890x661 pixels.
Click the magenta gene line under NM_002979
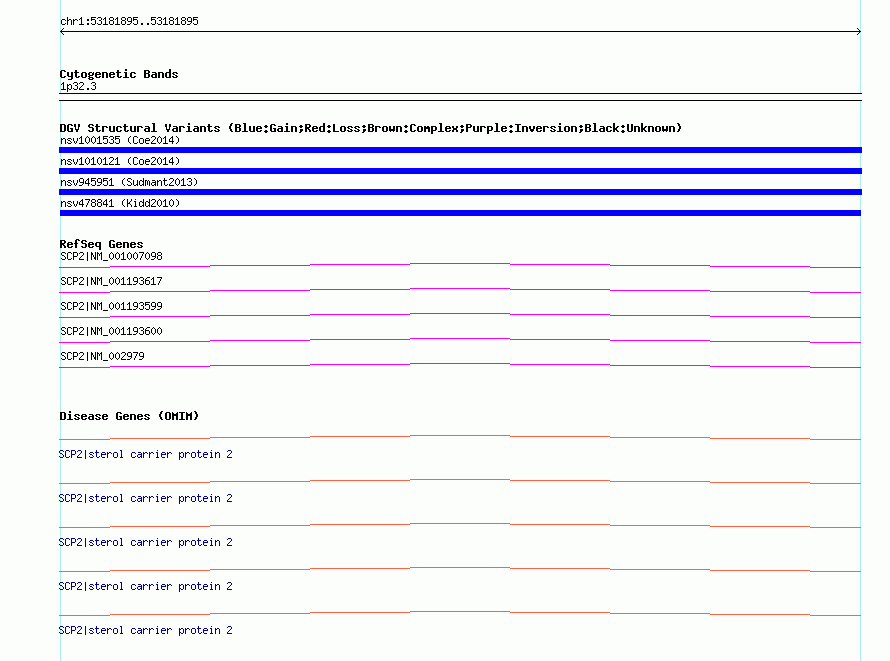(460, 364)
